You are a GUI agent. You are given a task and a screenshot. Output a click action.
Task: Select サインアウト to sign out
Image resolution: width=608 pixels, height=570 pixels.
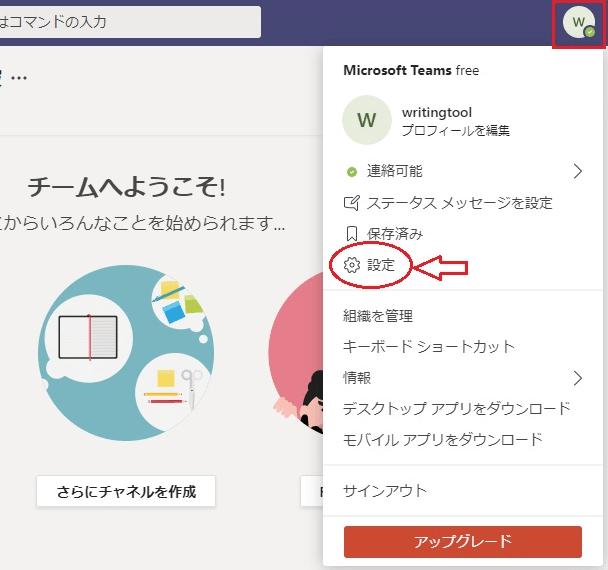pos(385,491)
